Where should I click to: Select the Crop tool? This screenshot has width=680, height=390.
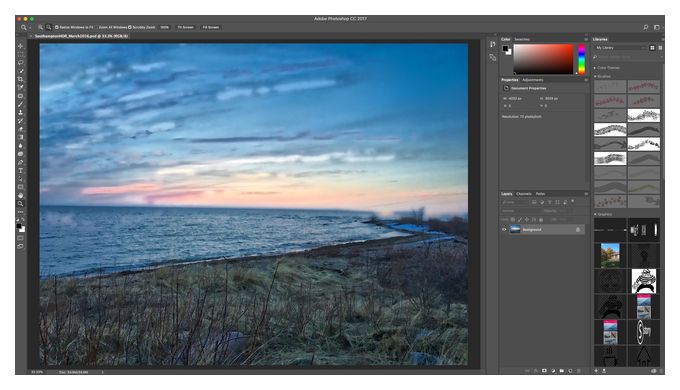[x=20, y=79]
